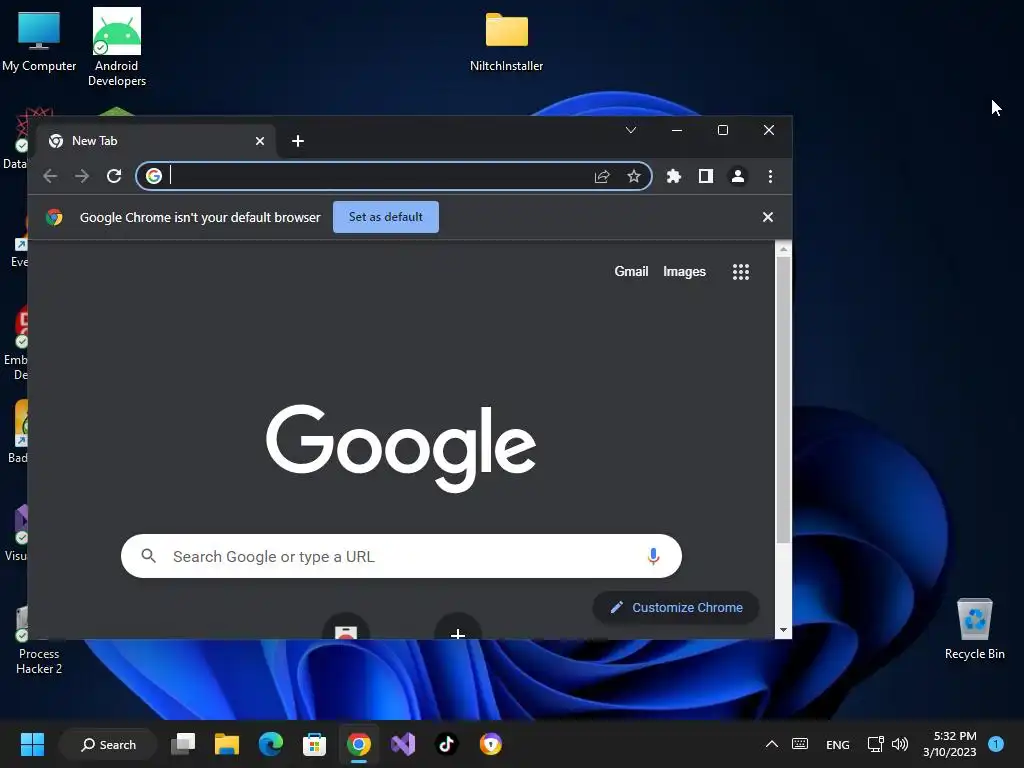The image size is (1024, 768).
Task: Select the My Computer desktop icon
Action: click(x=39, y=40)
